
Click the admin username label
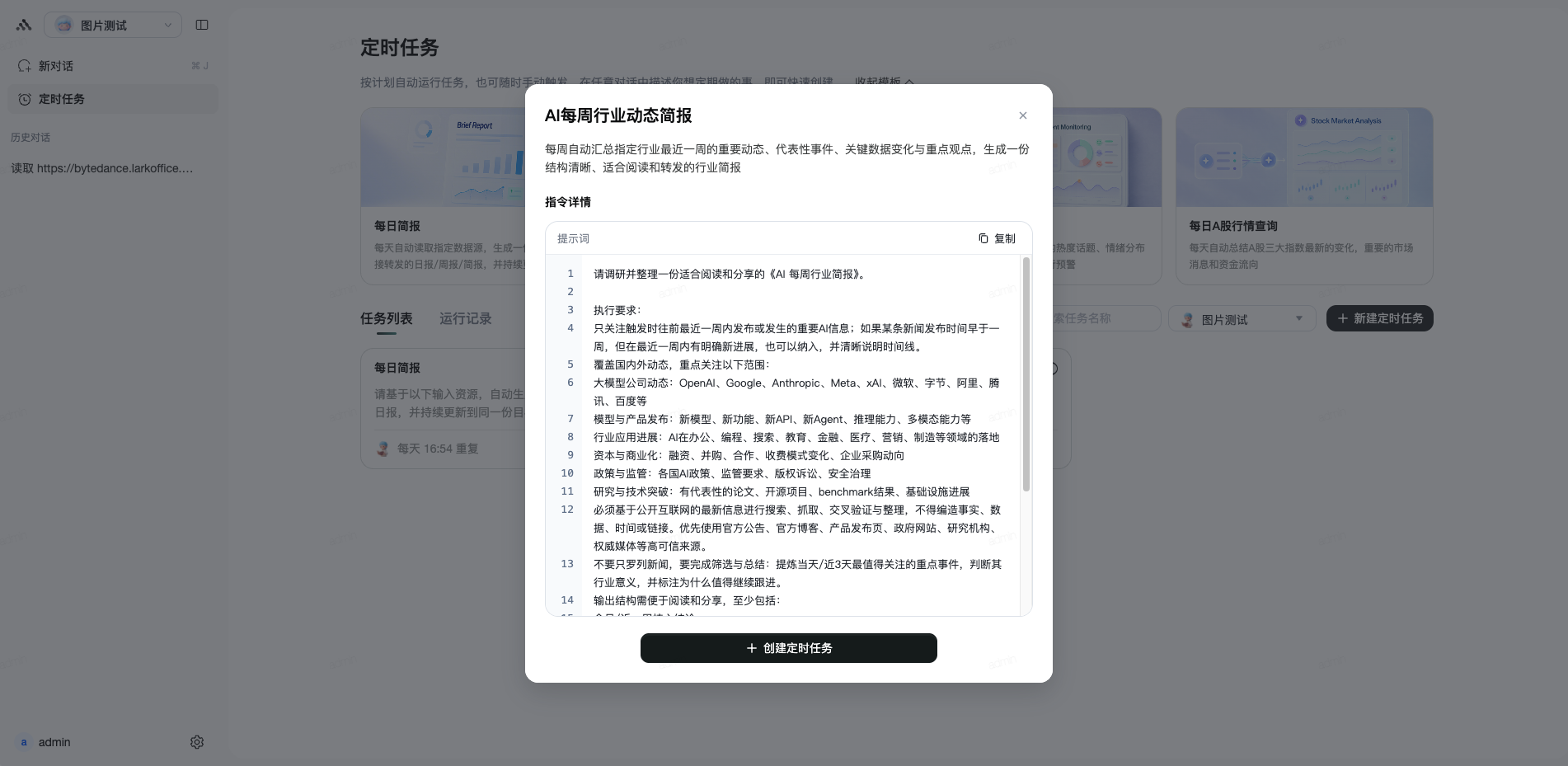[54, 742]
